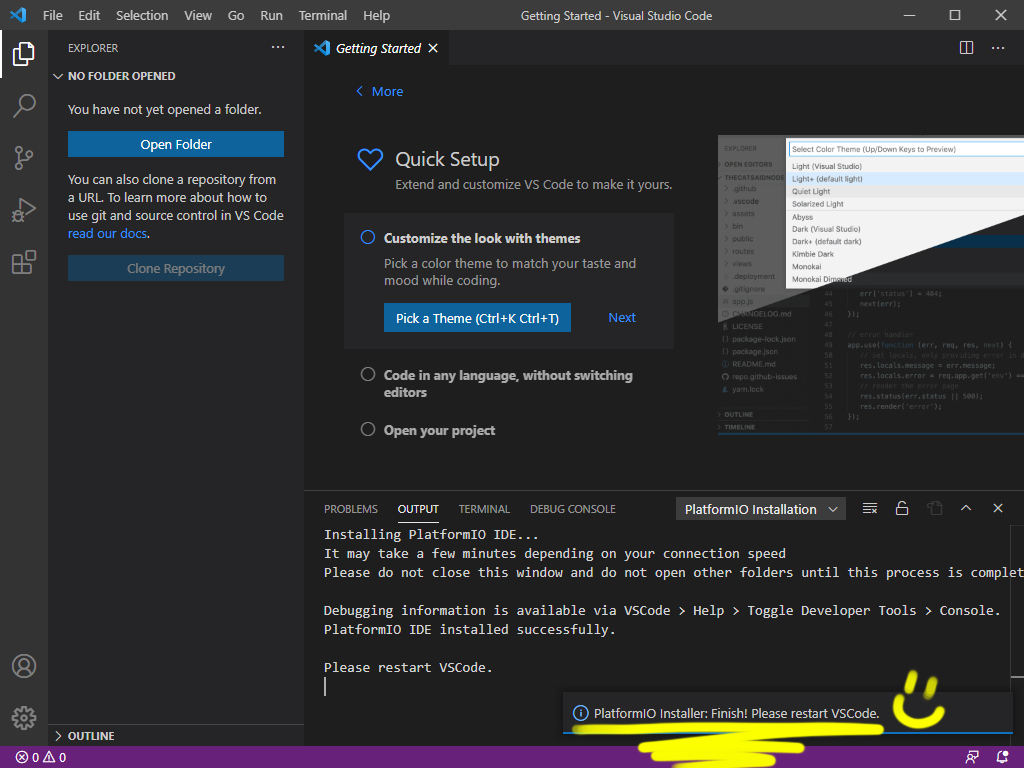This screenshot has height=768, width=1024.
Task: Open the View menu
Action: click(198, 15)
